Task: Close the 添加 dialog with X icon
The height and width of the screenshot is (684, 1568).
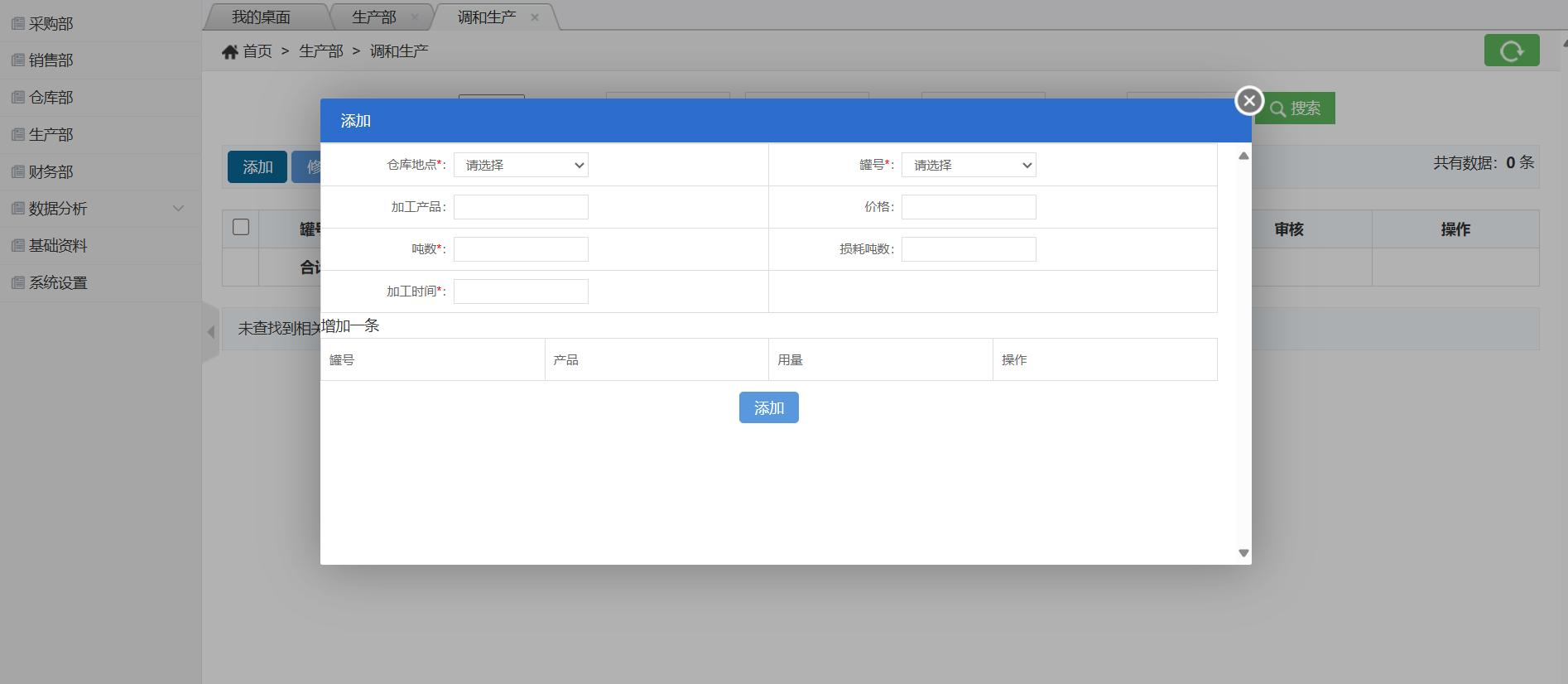Action: tap(1248, 101)
